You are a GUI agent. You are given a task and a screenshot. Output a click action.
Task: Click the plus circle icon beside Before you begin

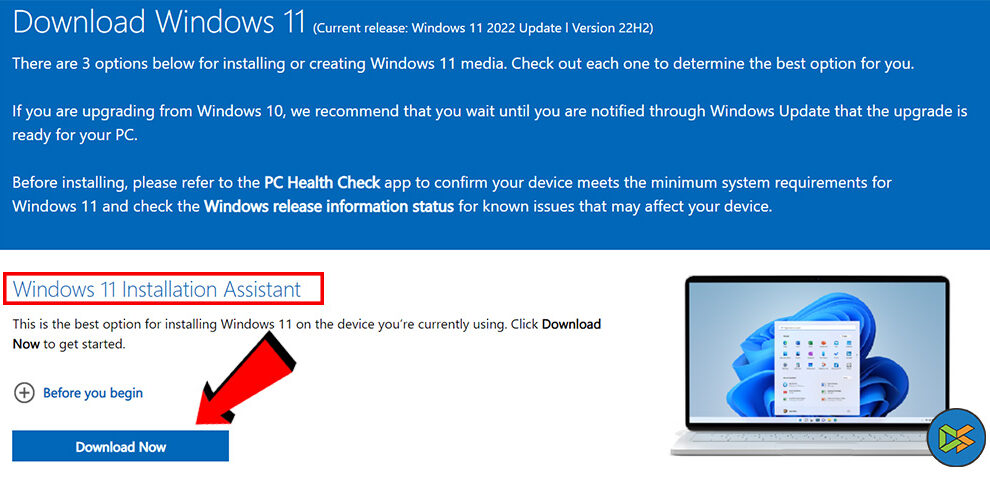24,393
